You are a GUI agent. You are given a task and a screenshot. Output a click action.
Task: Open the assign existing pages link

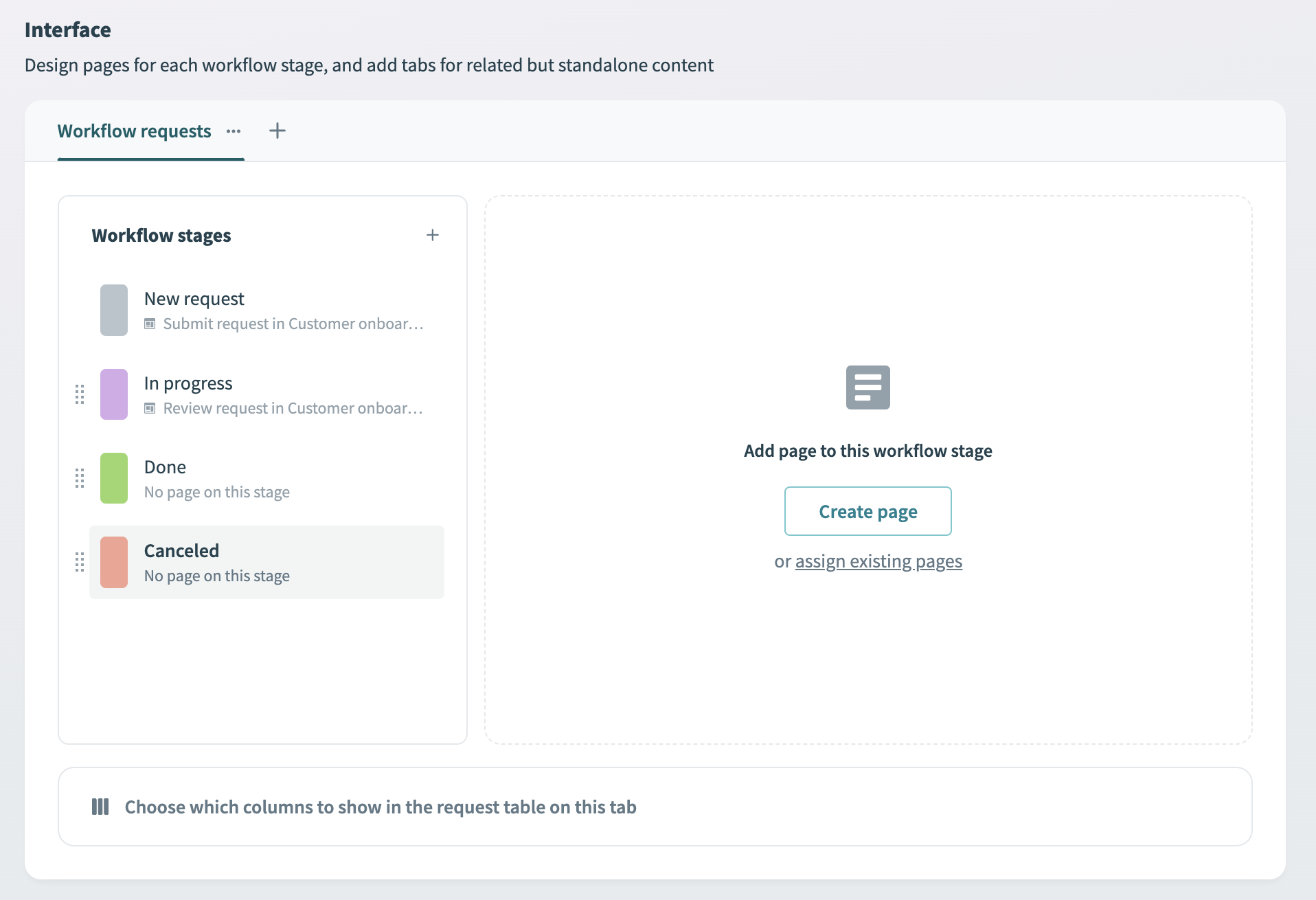coord(878,561)
